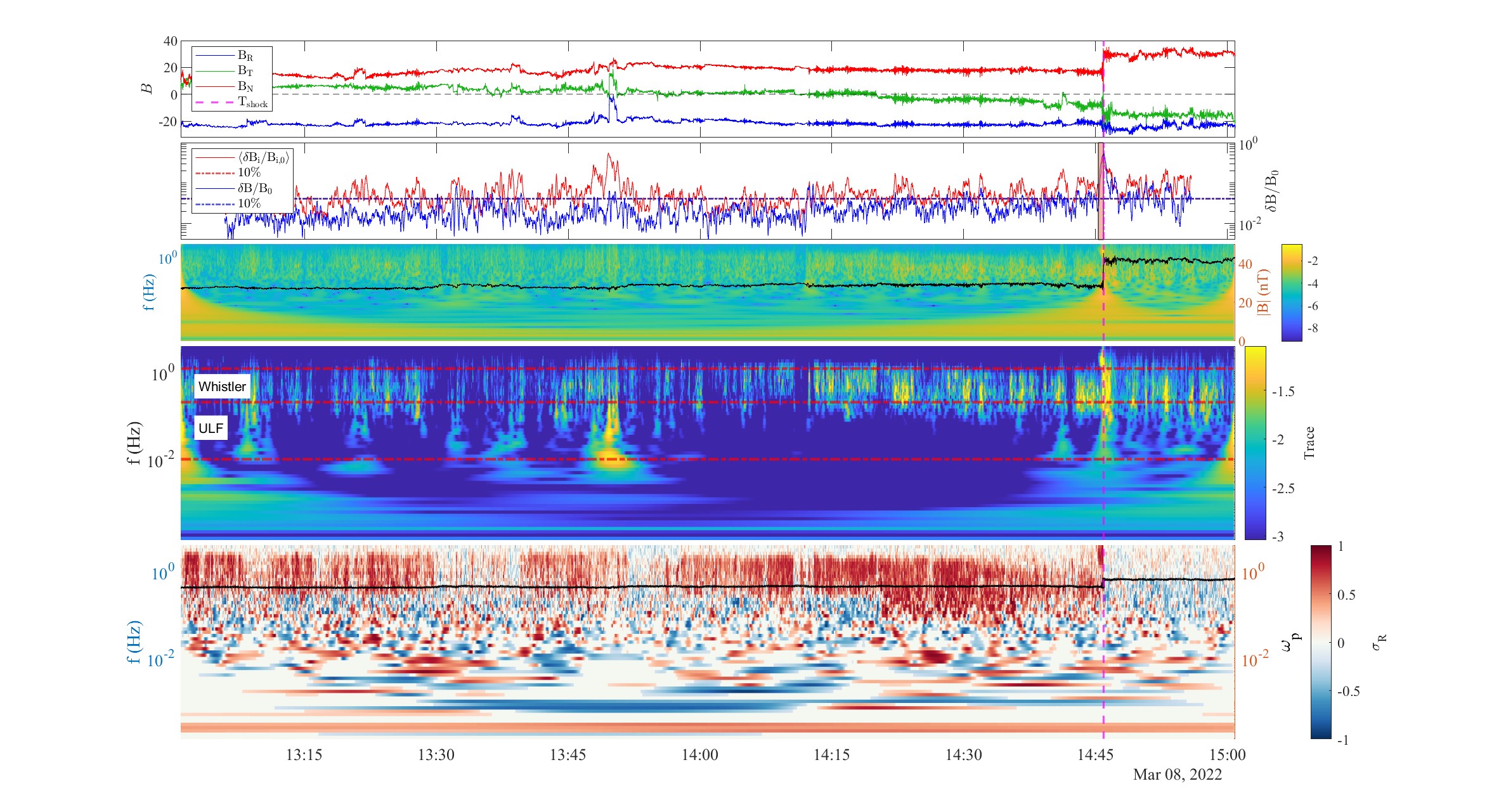Viewport: 1506px width, 812px height.
Task: Click the 13:30 time axis tick label
Action: coord(436,755)
